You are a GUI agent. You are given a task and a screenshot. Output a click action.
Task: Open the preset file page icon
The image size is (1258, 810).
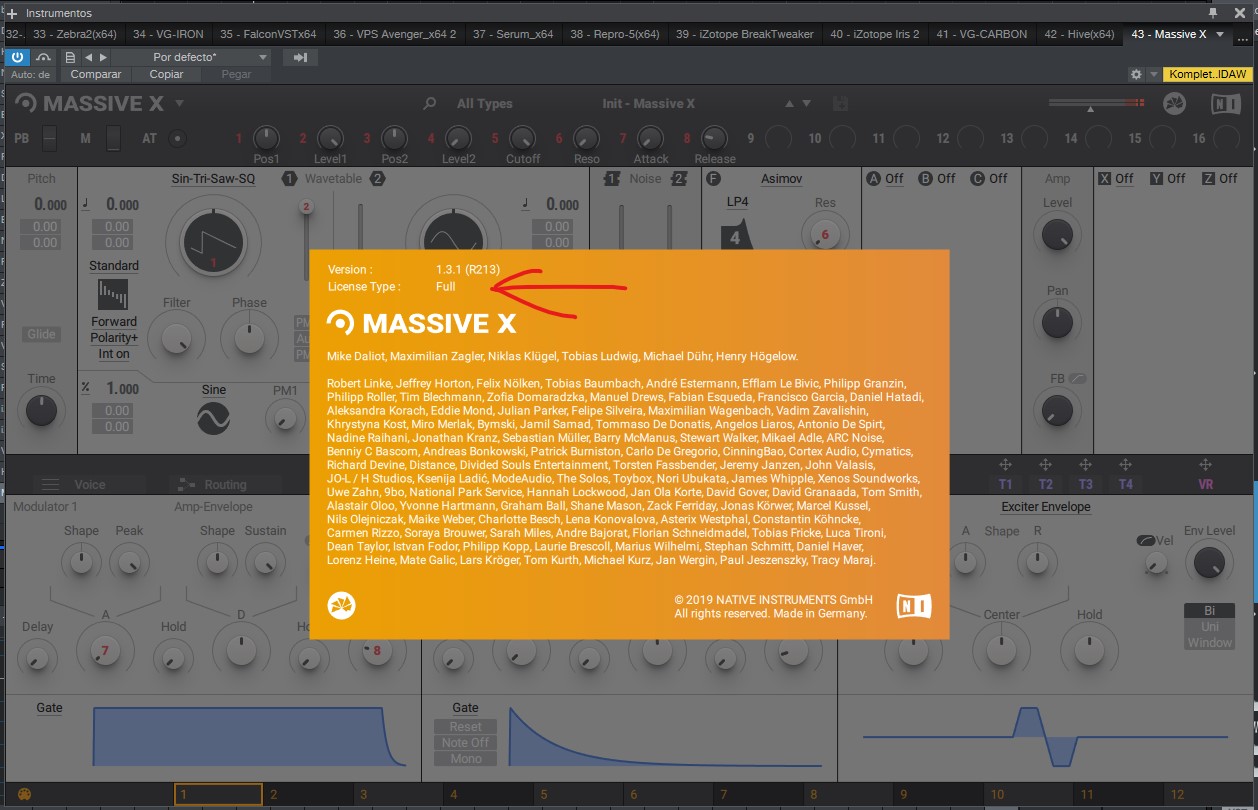click(70, 57)
